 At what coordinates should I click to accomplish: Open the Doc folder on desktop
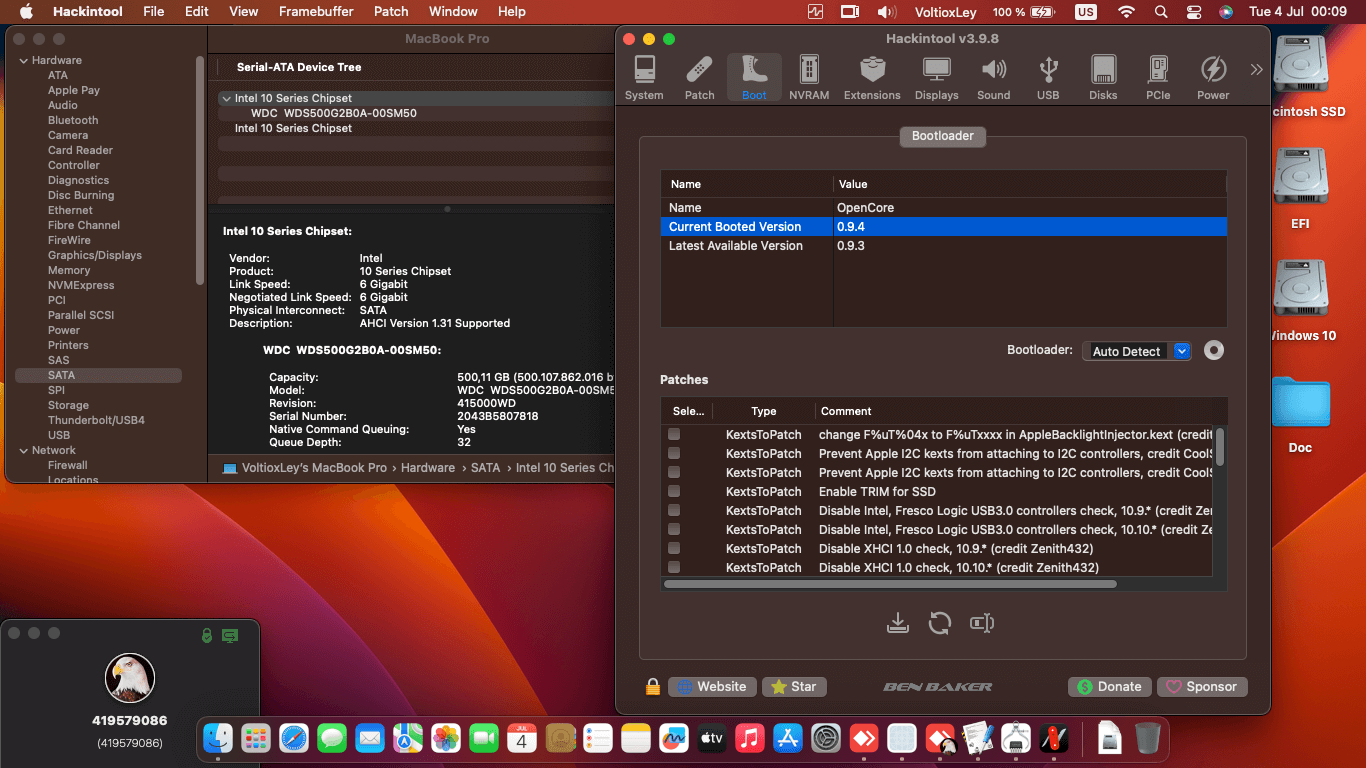(x=1300, y=414)
